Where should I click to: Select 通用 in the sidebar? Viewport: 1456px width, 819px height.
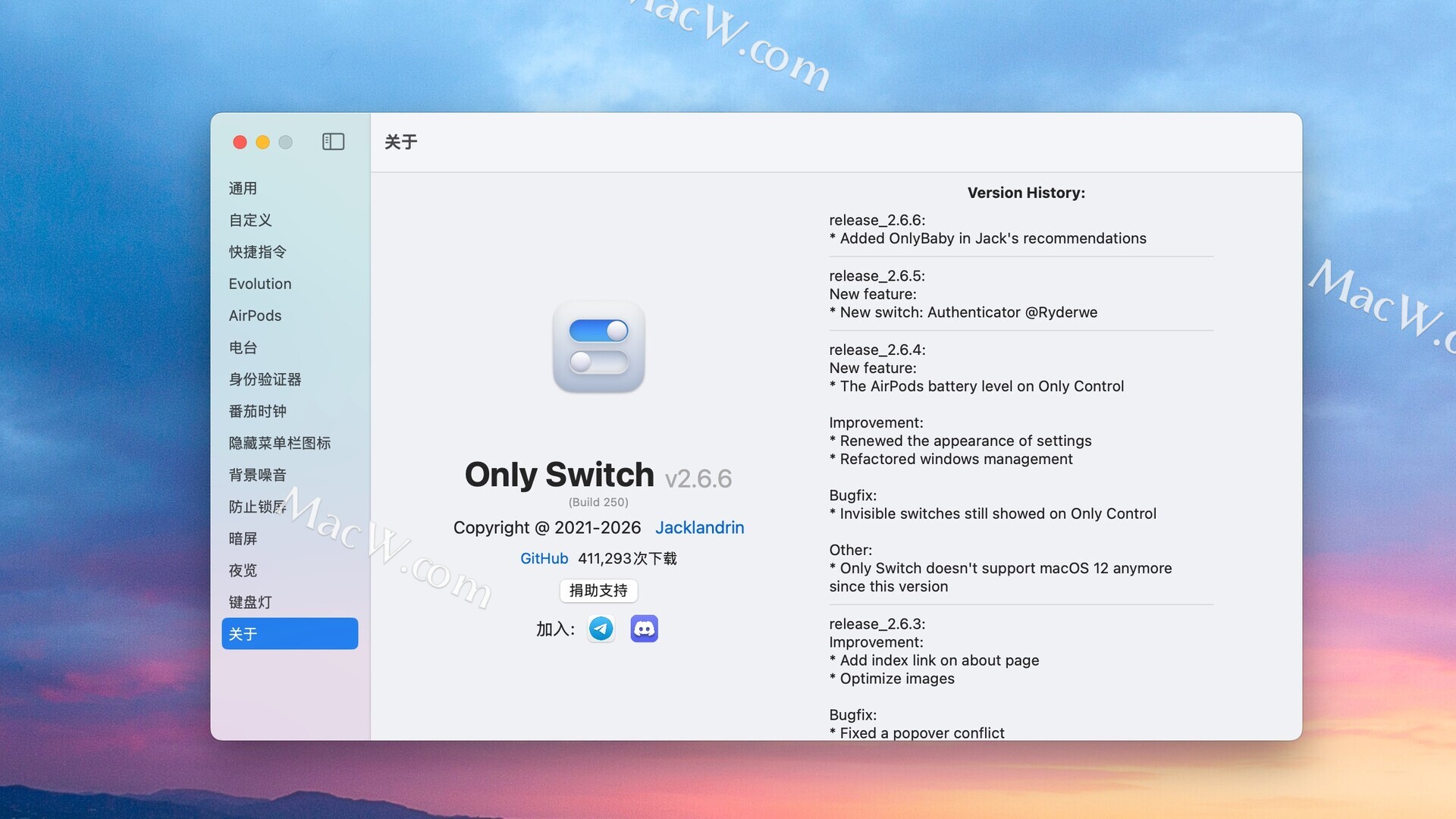(x=243, y=188)
